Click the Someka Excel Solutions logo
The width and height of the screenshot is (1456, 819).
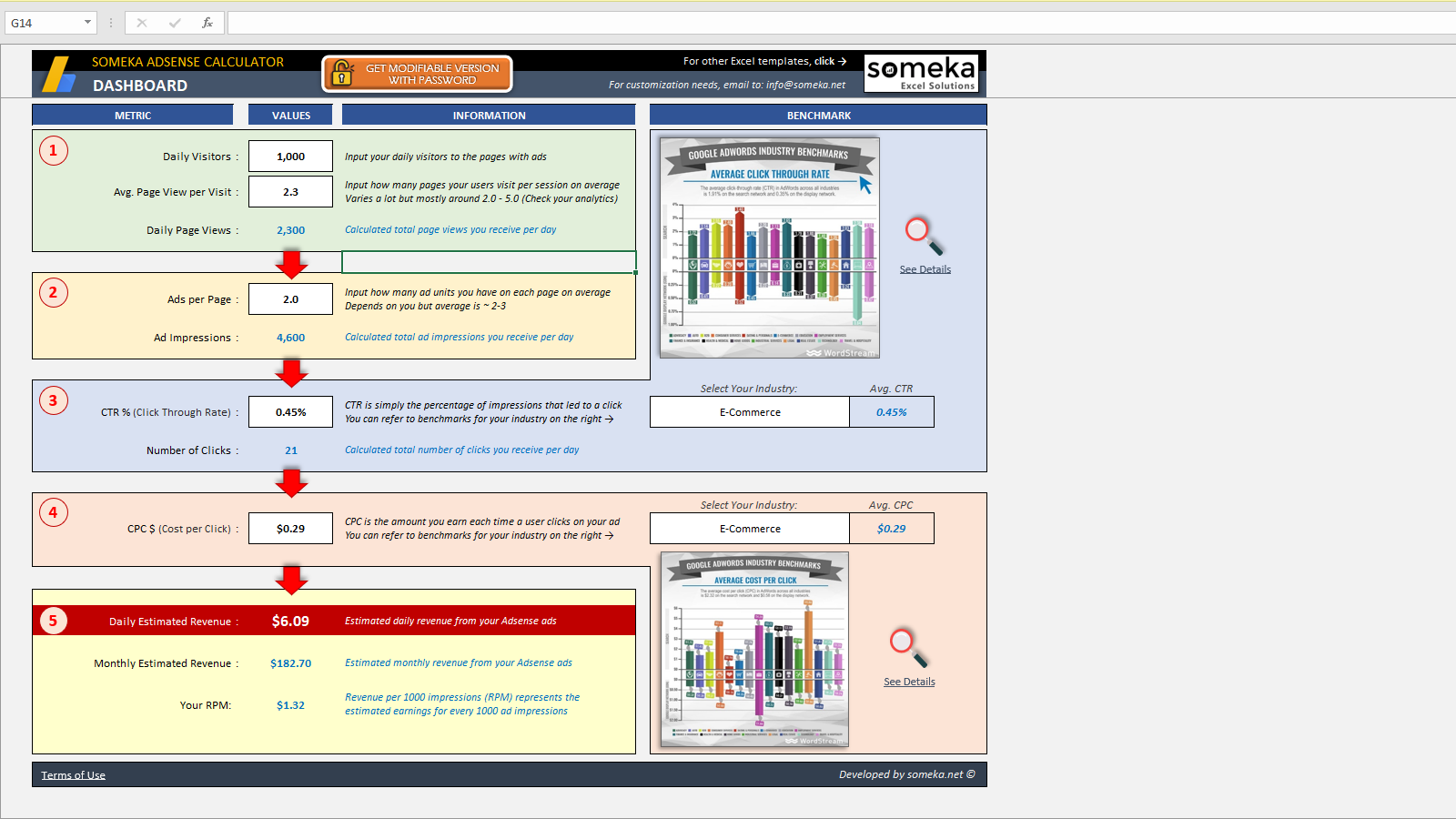click(921, 73)
